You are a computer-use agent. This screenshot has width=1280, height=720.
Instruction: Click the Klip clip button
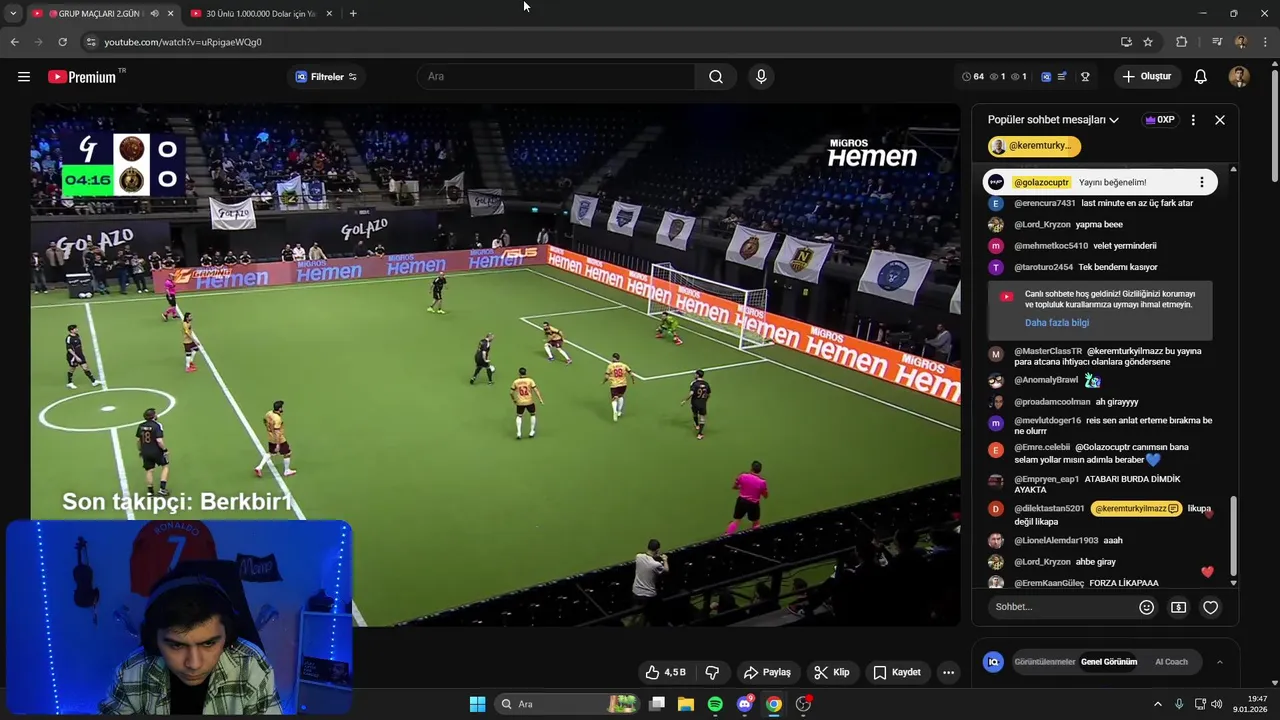pyautogui.click(x=831, y=672)
